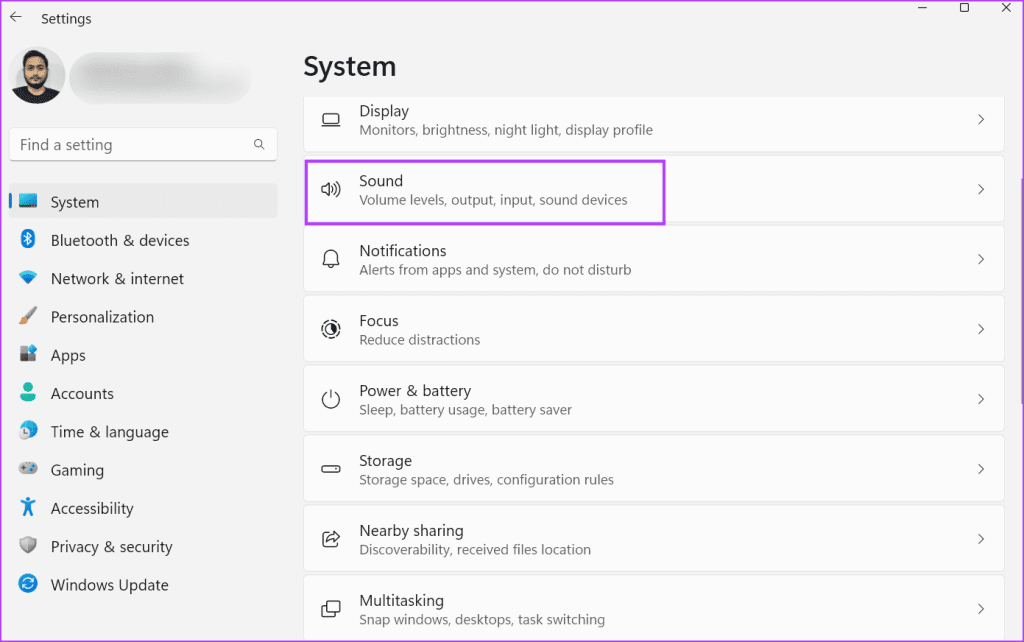
Task: Click the Gaming controller icon
Action: click(28, 470)
